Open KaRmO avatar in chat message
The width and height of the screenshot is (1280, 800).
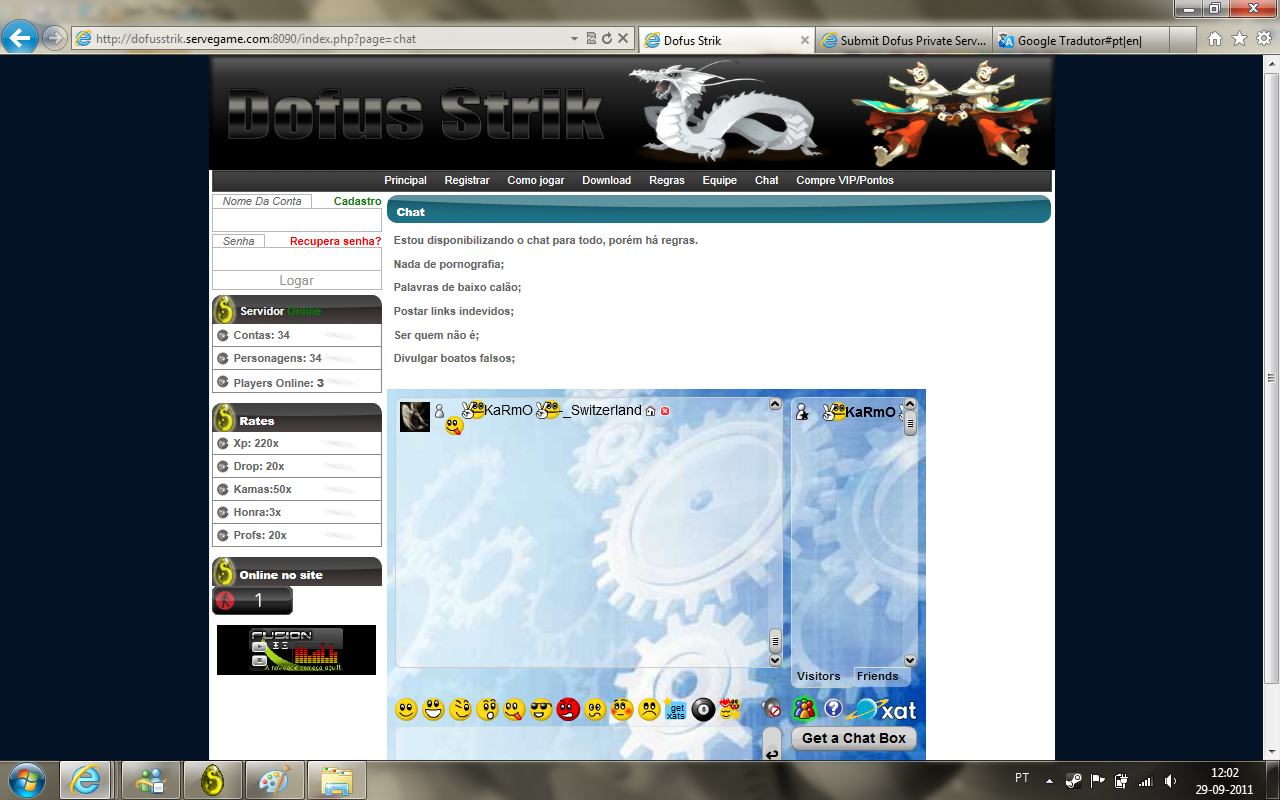pos(415,417)
